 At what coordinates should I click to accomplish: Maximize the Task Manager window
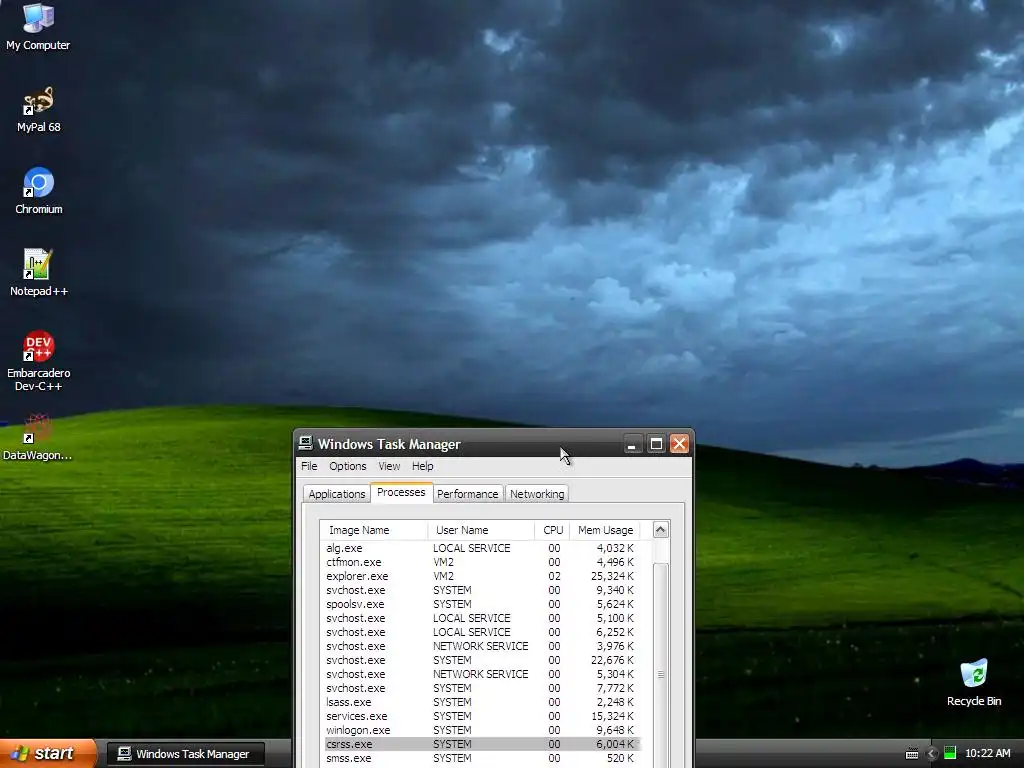pos(656,444)
